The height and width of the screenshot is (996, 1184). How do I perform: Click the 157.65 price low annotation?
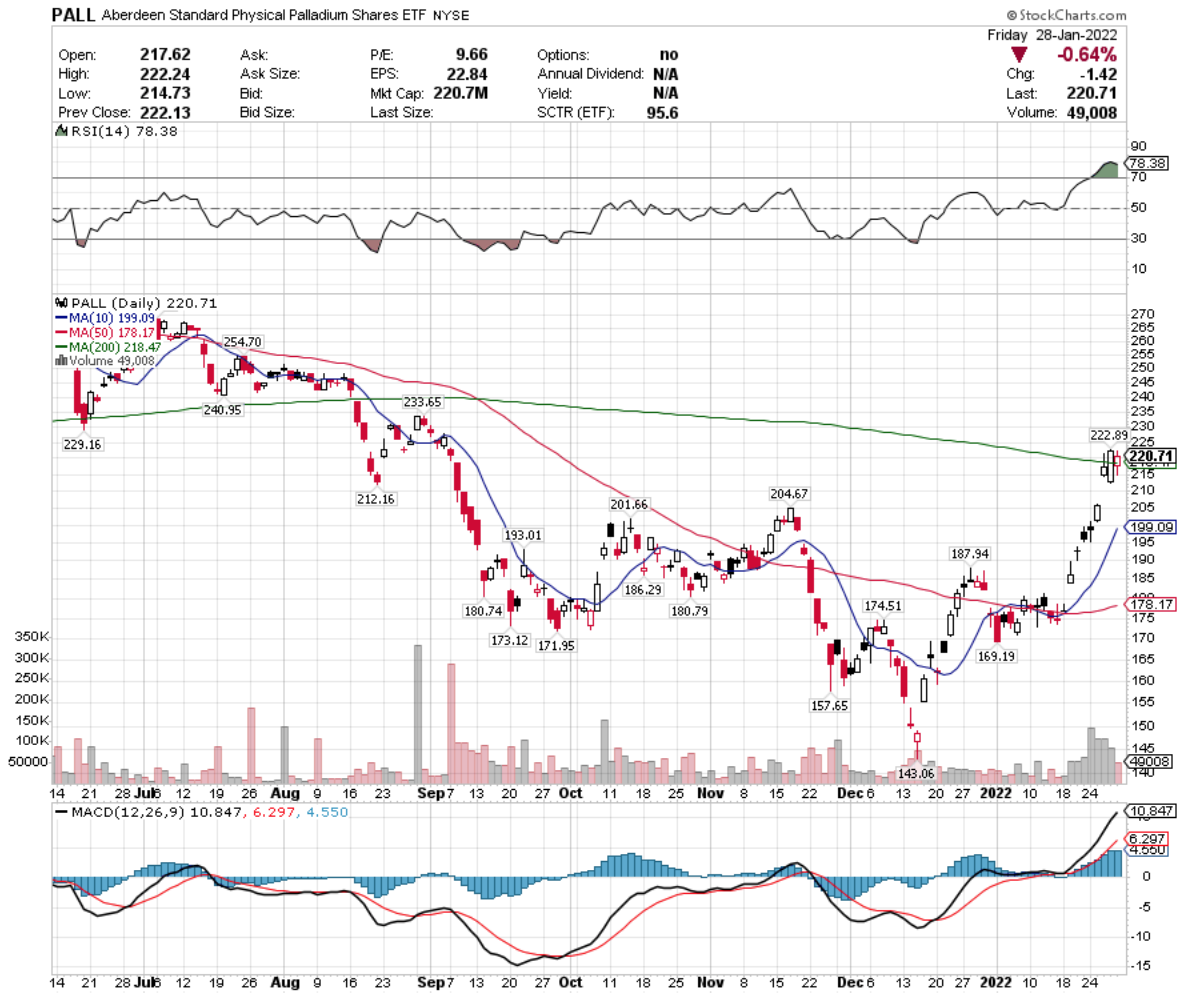[829, 705]
